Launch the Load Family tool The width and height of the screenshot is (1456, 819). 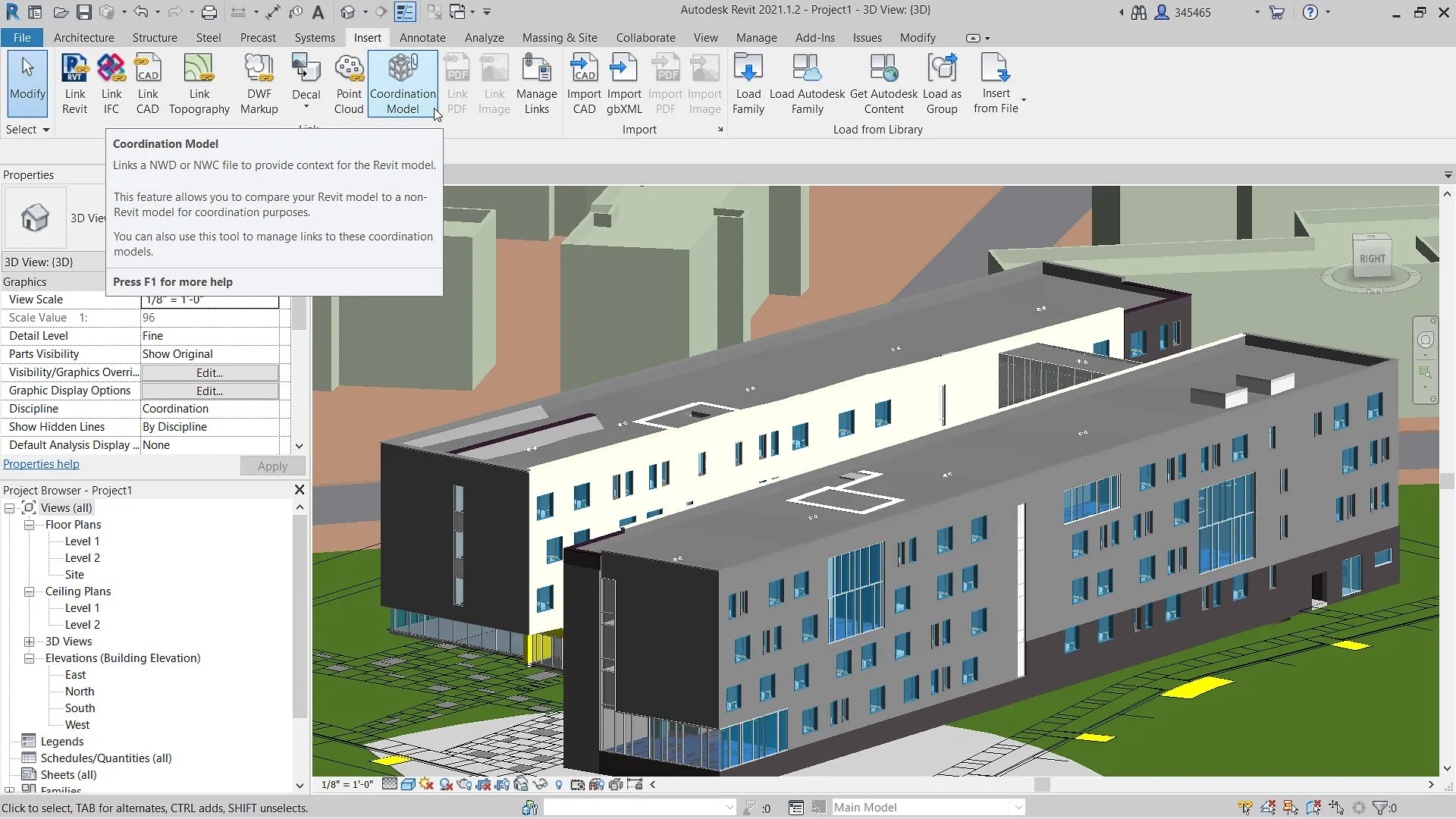(748, 83)
